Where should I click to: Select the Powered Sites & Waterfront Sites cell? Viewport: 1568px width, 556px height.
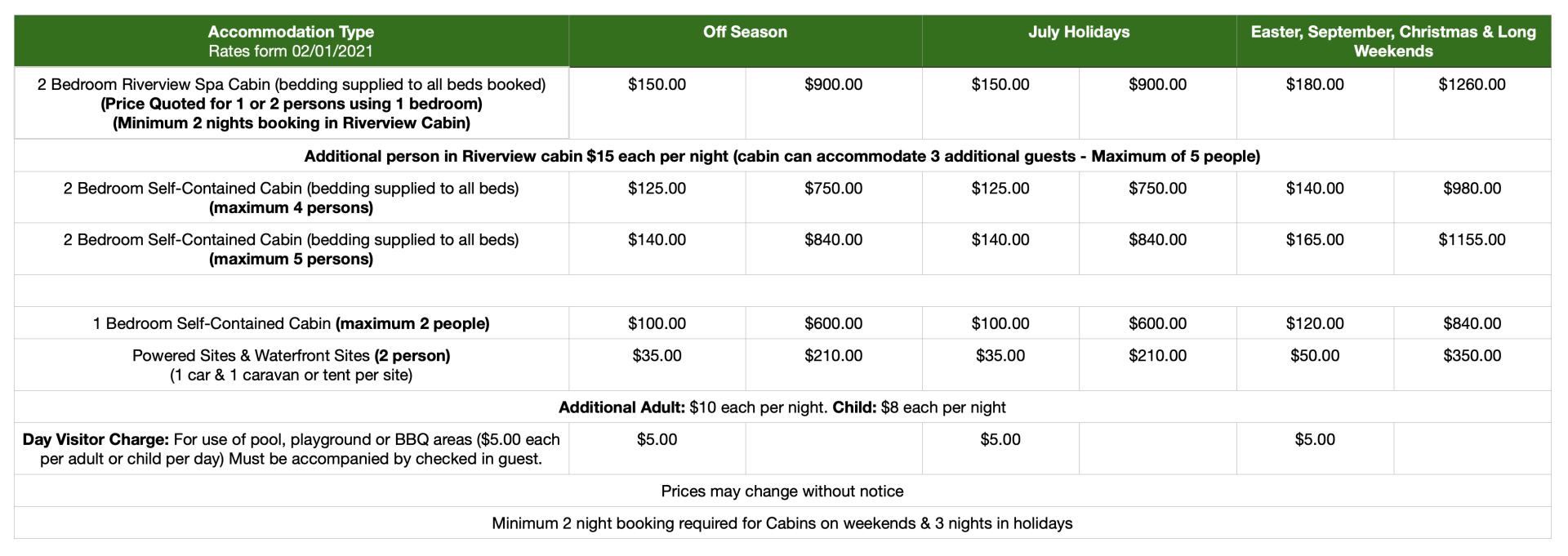291,365
